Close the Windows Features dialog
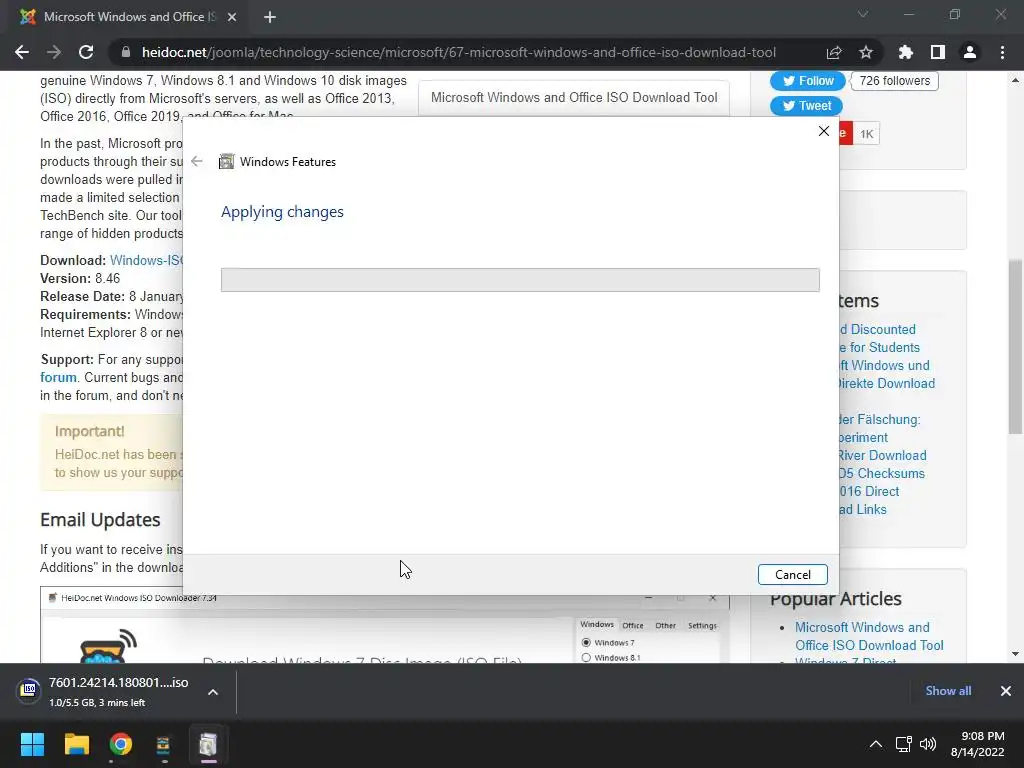Image resolution: width=1024 pixels, height=768 pixels. click(x=824, y=131)
